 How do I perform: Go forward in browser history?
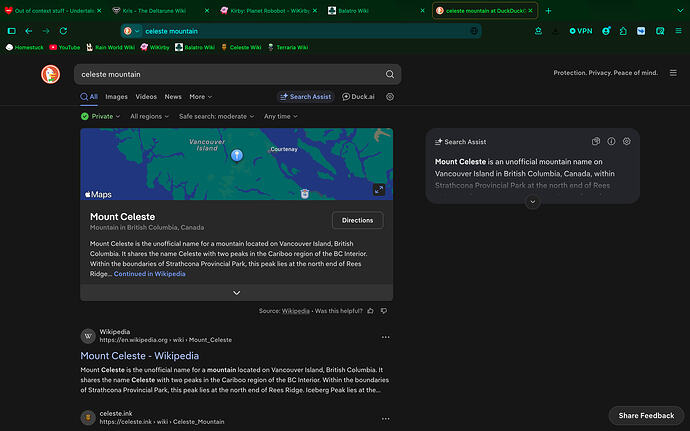(x=46, y=31)
